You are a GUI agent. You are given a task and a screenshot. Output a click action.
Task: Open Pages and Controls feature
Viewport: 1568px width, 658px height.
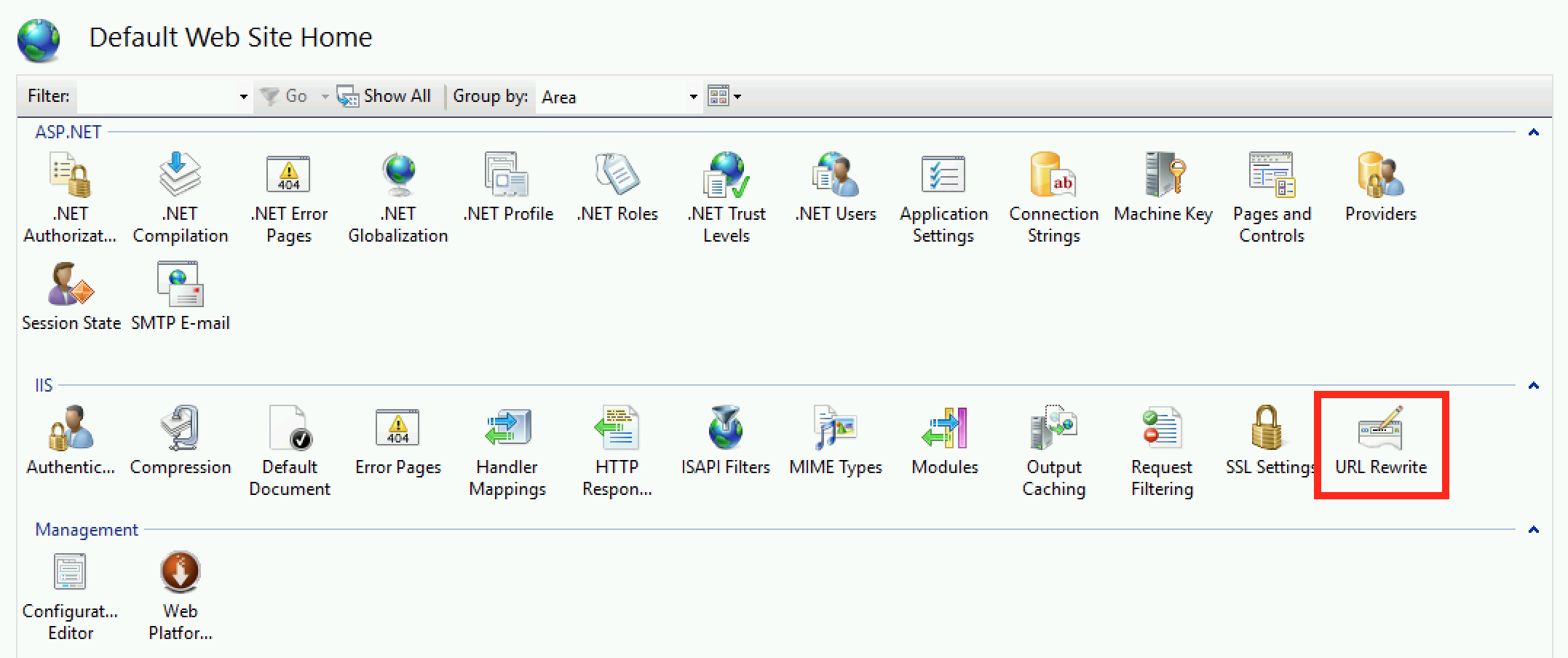click(1272, 197)
